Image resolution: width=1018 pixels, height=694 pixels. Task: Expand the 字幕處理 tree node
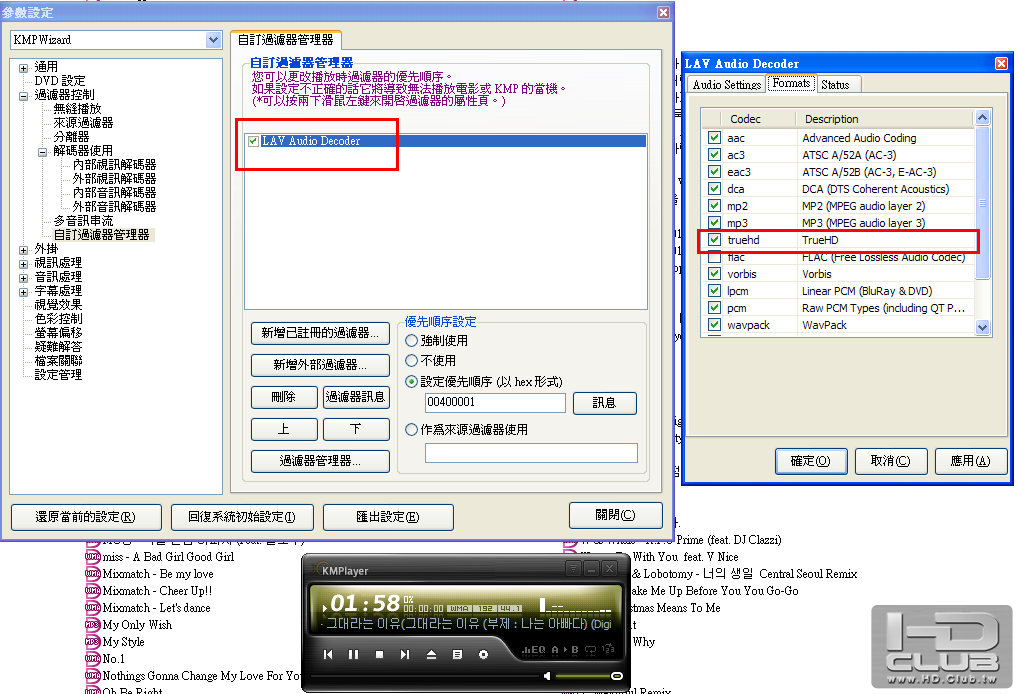pos(23,292)
